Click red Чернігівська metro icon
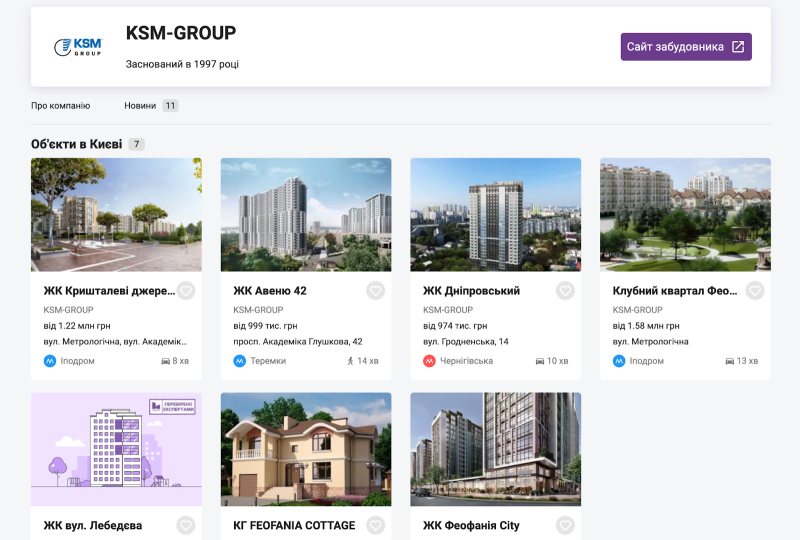The width and height of the screenshot is (800, 540). coord(429,361)
